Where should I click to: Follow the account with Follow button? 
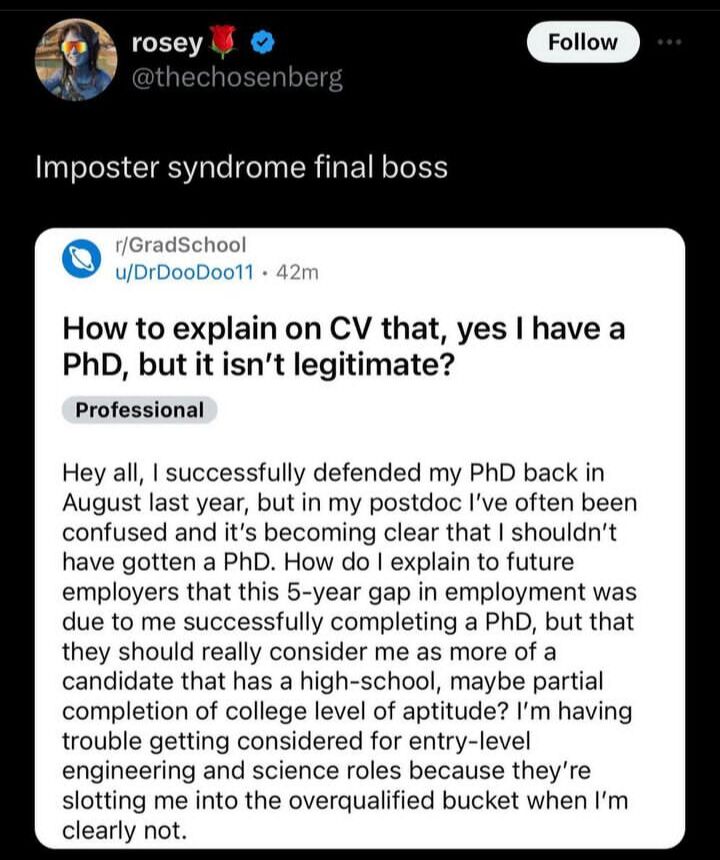tap(583, 42)
